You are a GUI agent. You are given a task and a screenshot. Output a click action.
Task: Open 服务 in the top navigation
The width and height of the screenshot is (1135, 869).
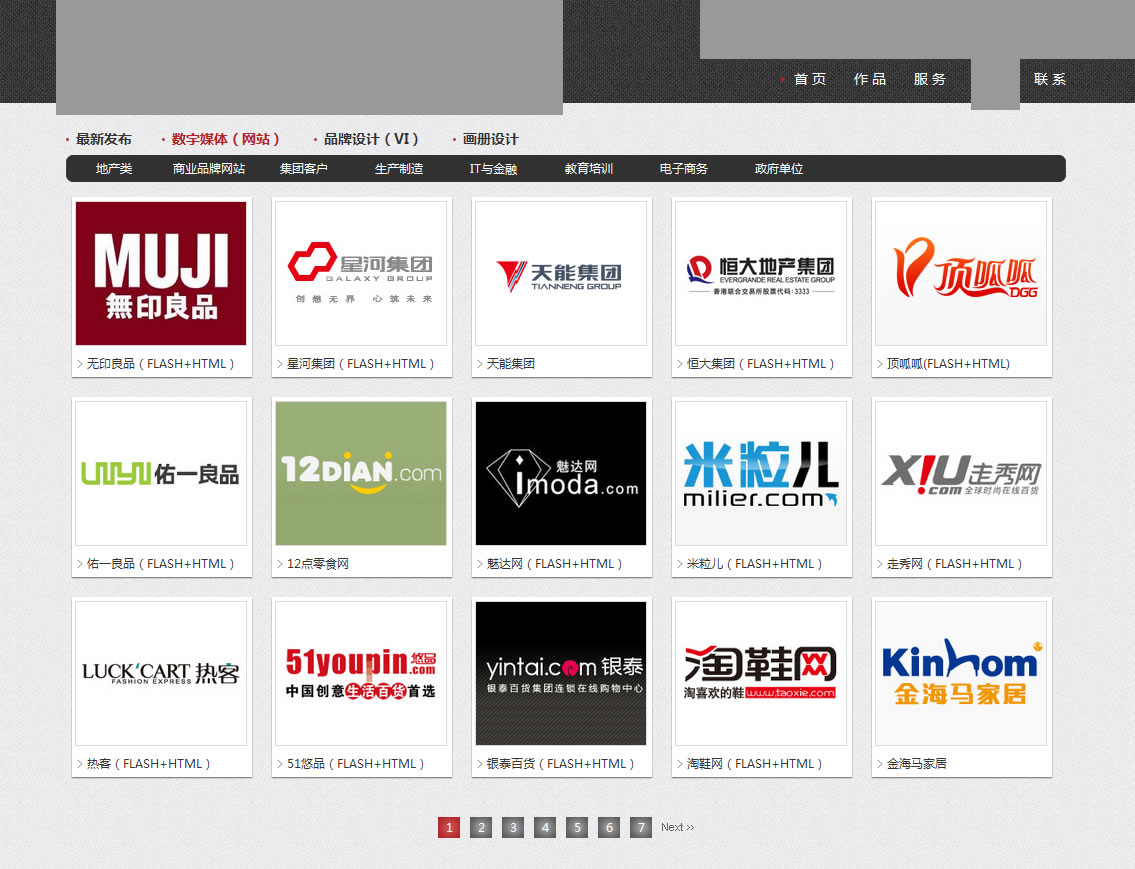pyautogui.click(x=929, y=79)
